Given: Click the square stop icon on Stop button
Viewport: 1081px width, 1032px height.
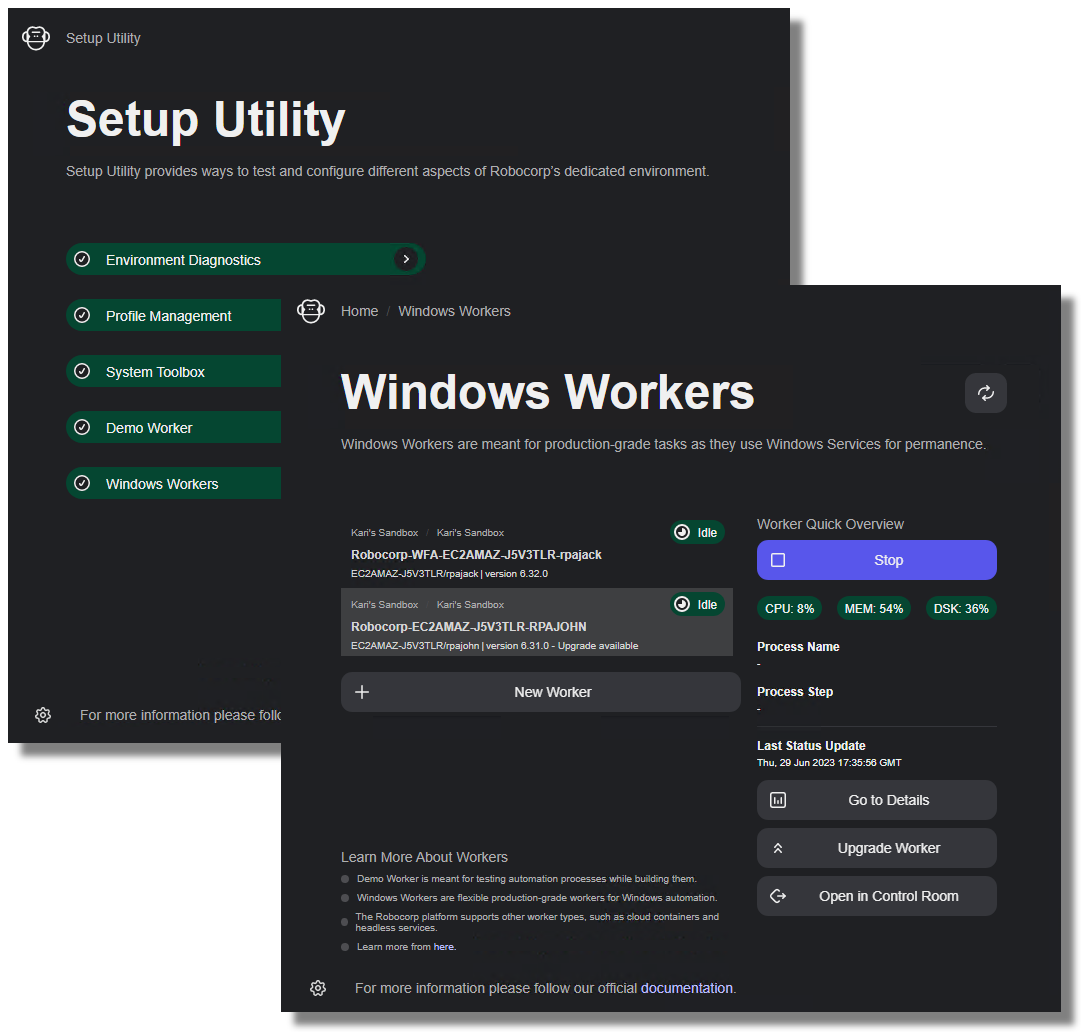Looking at the screenshot, I should click(x=778, y=560).
